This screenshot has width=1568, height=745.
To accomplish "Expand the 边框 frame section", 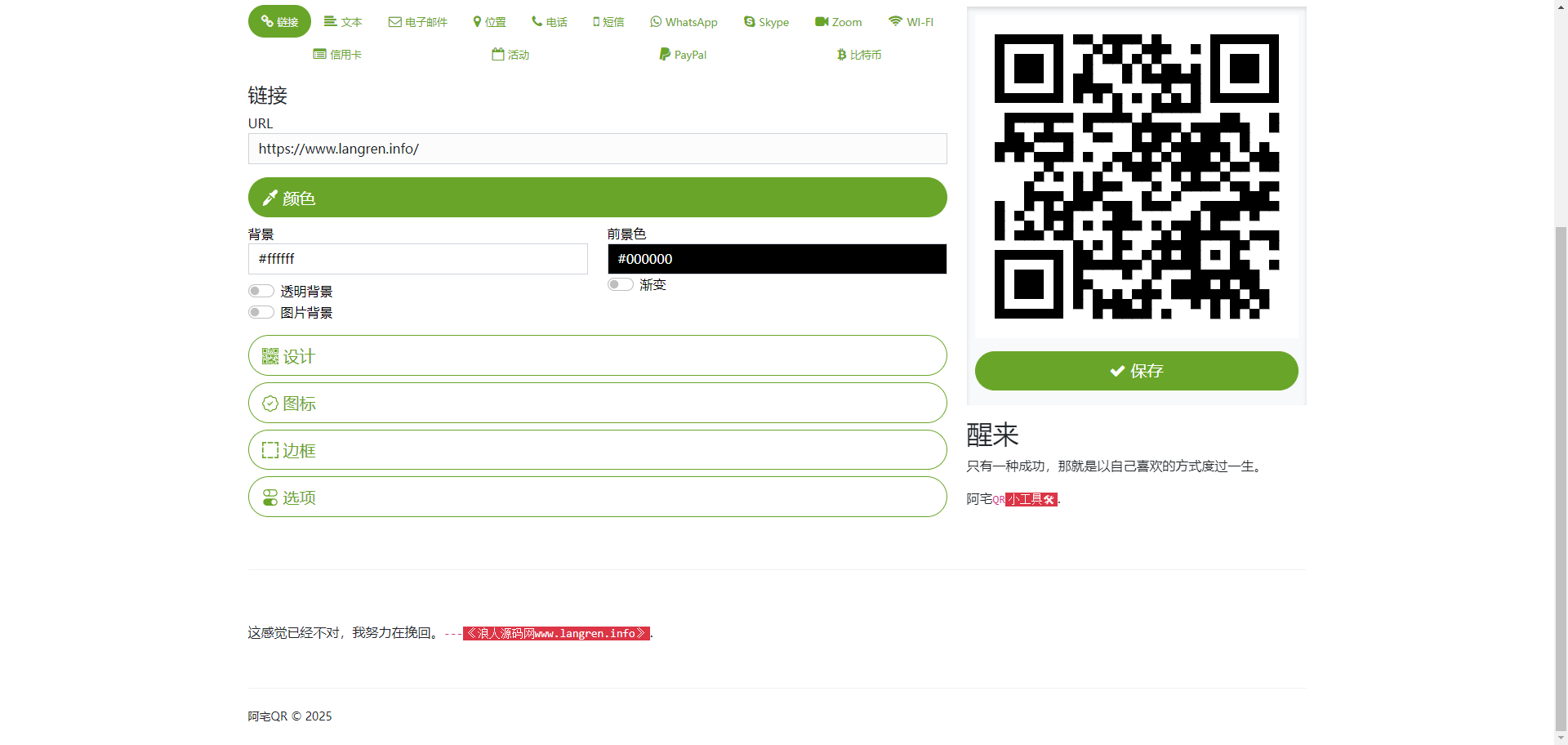I will tap(598, 450).
